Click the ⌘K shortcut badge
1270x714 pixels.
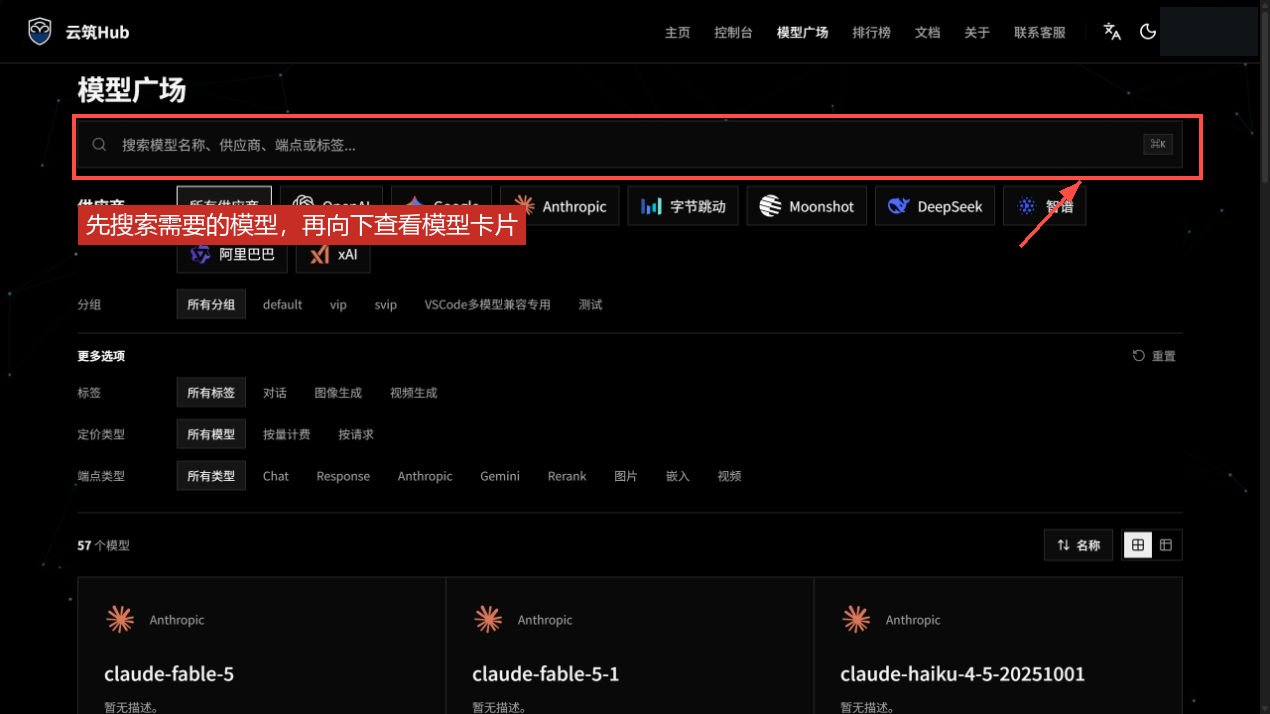(1158, 145)
